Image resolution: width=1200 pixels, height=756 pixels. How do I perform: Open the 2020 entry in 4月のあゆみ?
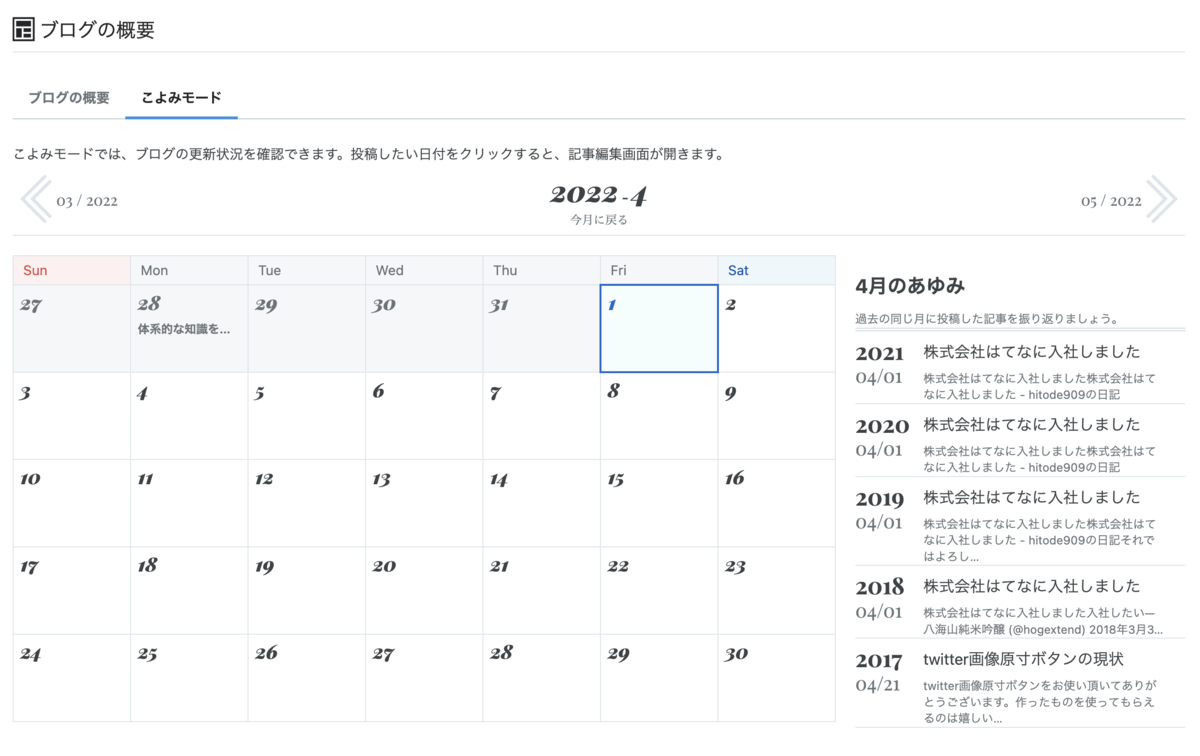click(x=1031, y=424)
